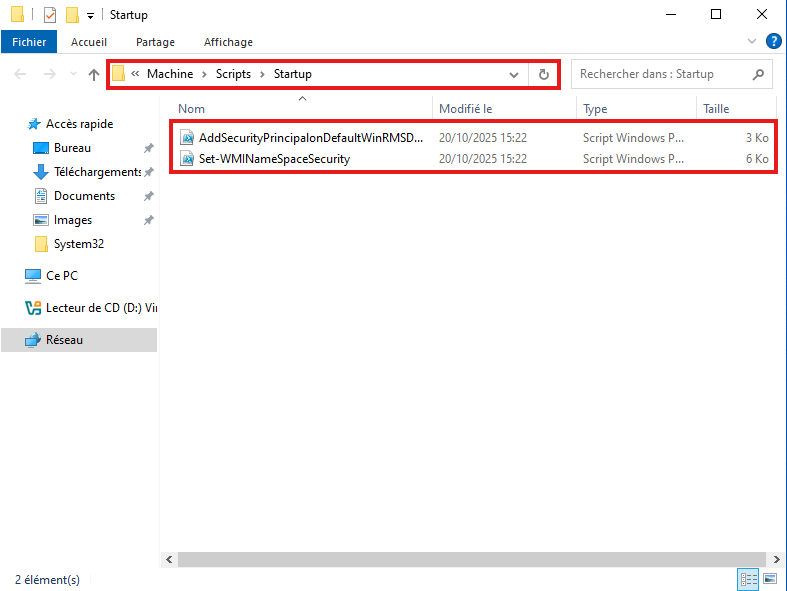
Task: Switch to details view mode
Action: point(747,579)
